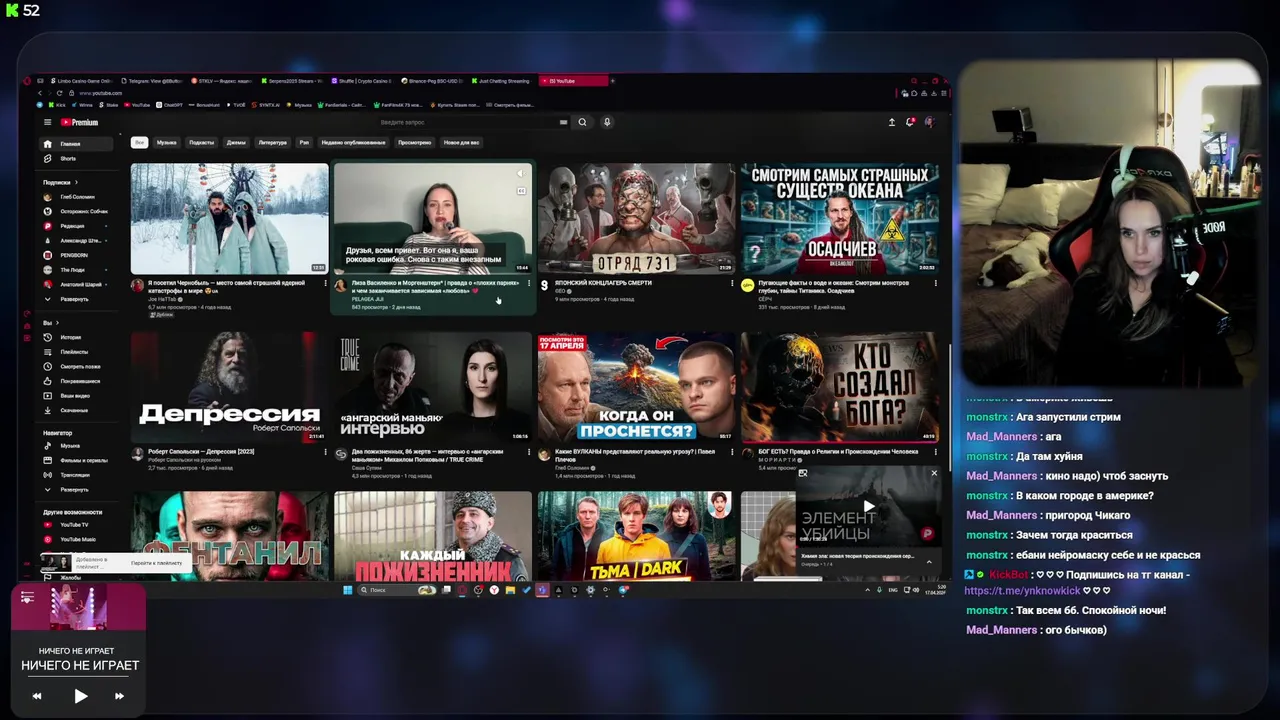Select the Джемы filter chip

point(236,142)
